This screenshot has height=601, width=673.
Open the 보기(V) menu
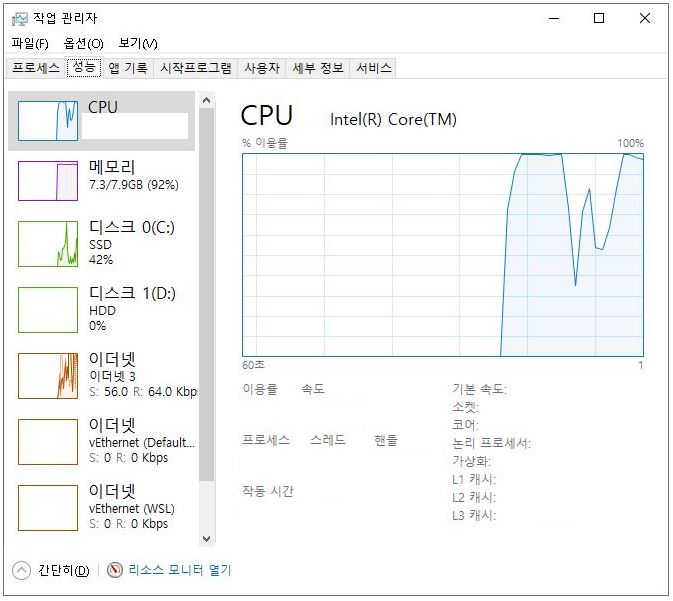click(x=138, y=43)
